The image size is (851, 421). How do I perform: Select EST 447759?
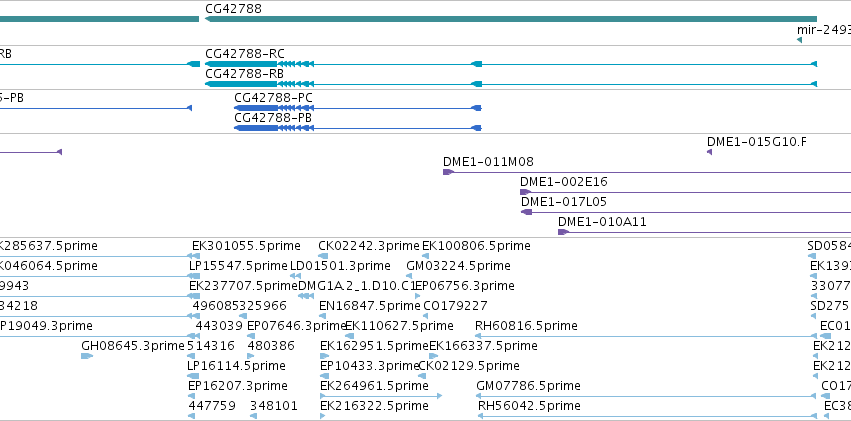point(212,406)
